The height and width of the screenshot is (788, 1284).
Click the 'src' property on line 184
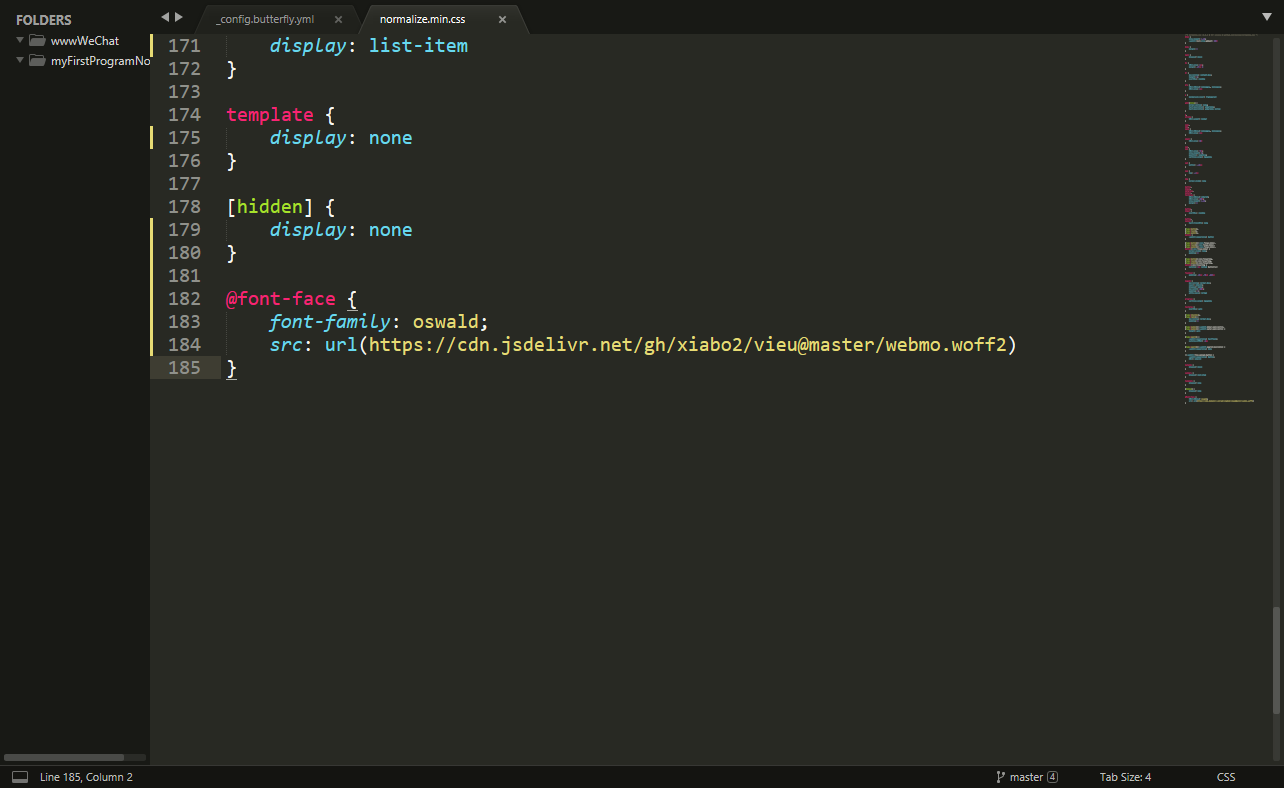[x=285, y=345]
